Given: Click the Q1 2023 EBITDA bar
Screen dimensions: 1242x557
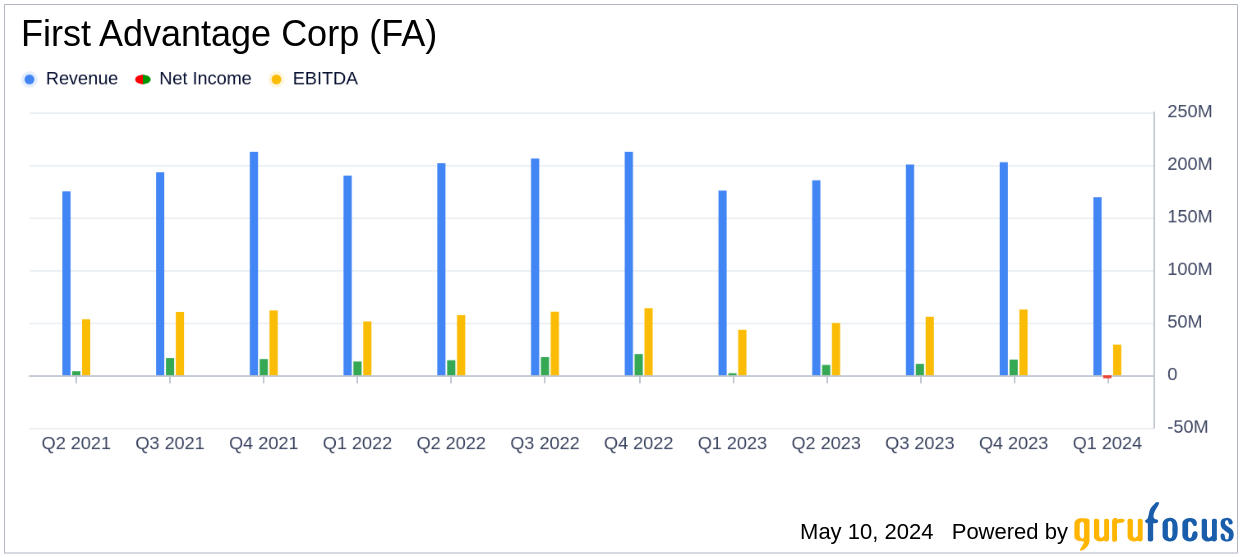Looking at the screenshot, I should [x=742, y=353].
